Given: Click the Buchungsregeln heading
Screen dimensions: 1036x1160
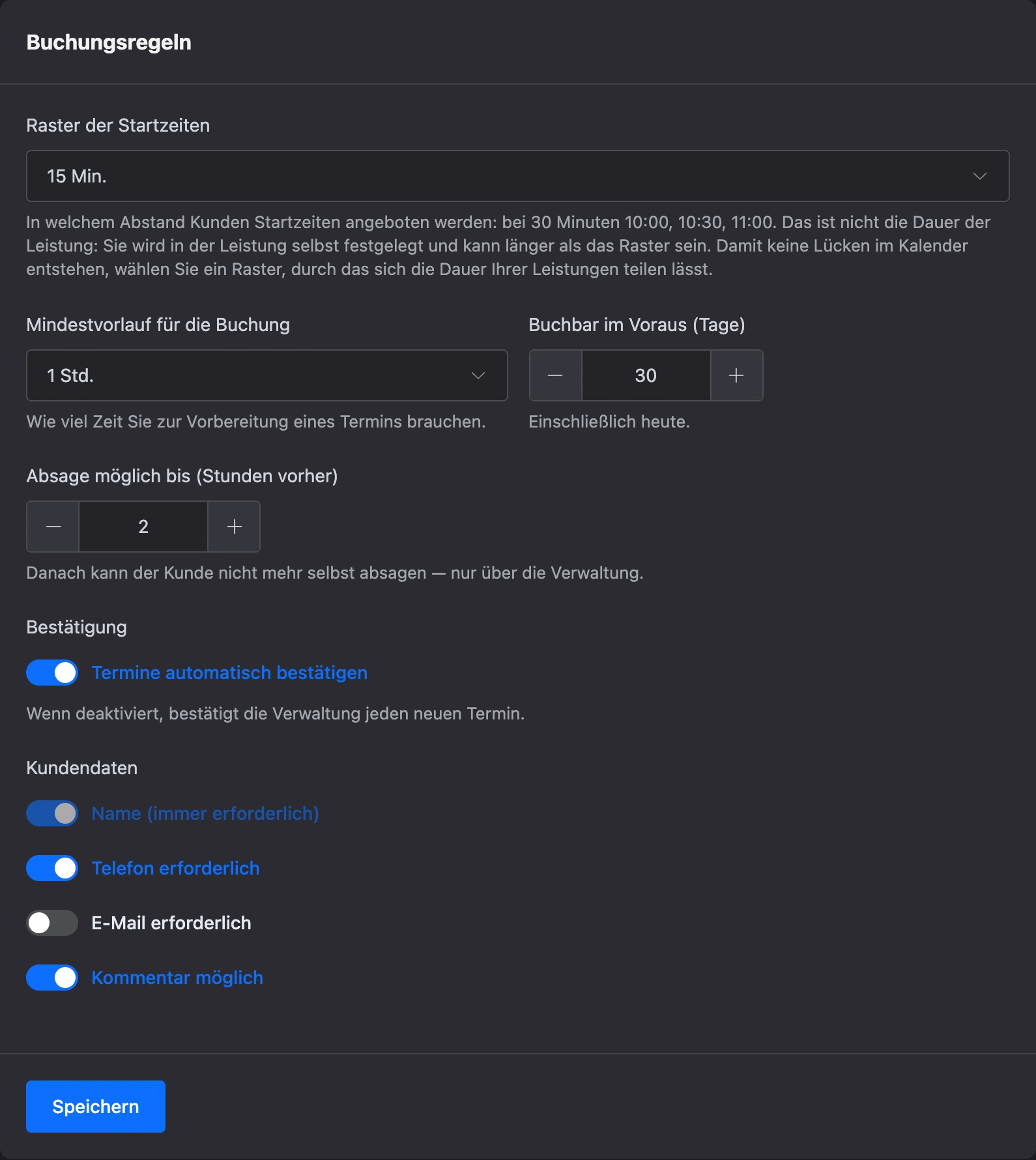Looking at the screenshot, I should pyautogui.click(x=109, y=42).
